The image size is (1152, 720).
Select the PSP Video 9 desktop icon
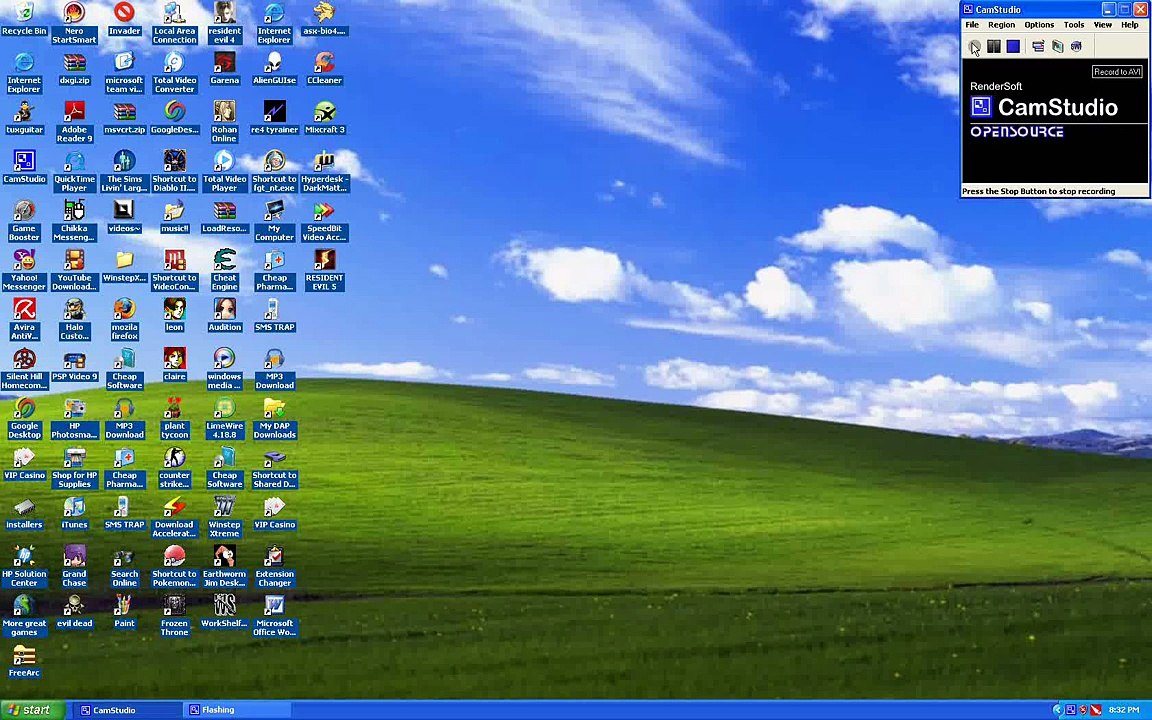coord(74,364)
